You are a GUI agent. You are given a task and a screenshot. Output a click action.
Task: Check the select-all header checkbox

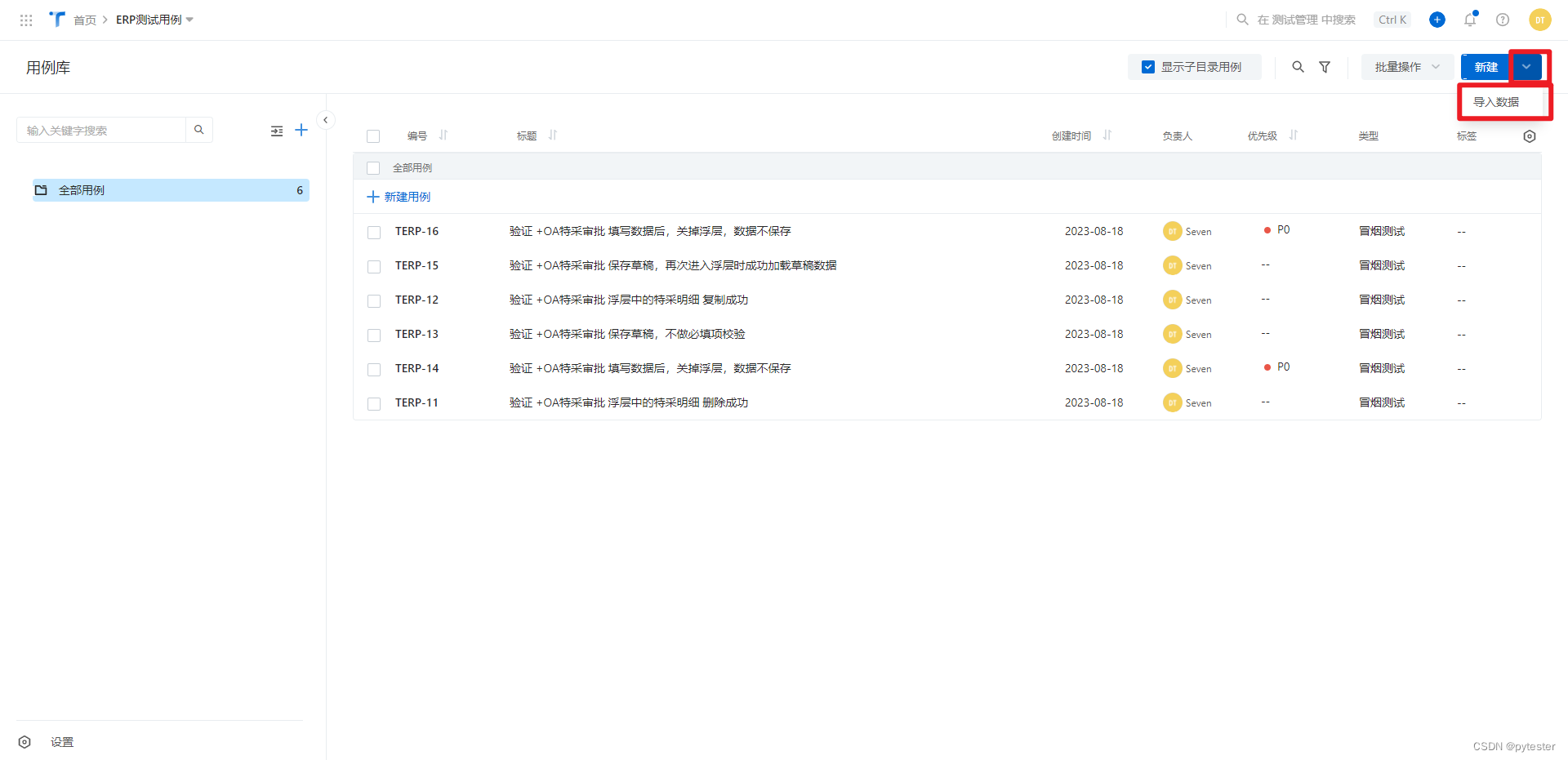[373, 136]
